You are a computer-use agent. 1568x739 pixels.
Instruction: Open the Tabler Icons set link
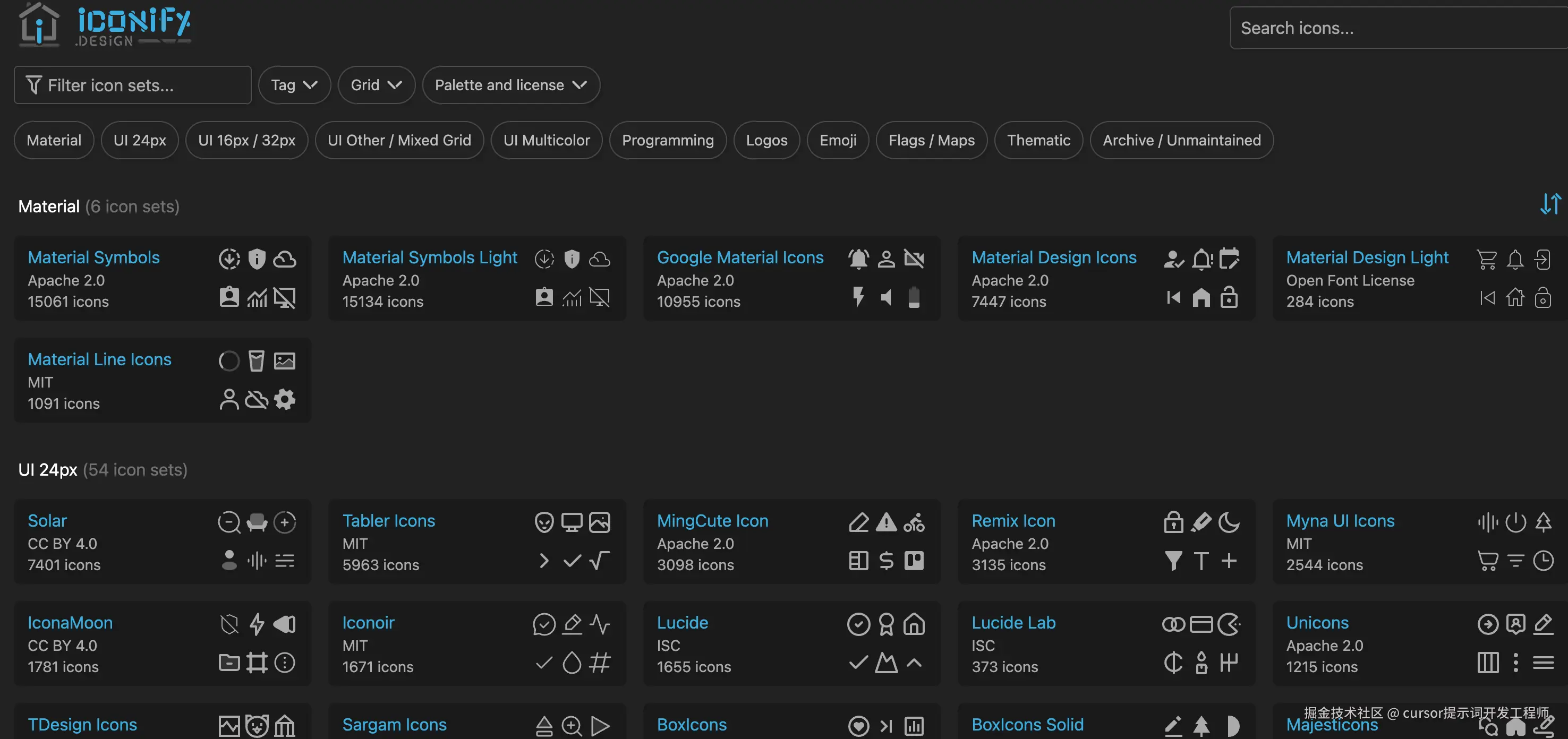pyautogui.click(x=388, y=521)
